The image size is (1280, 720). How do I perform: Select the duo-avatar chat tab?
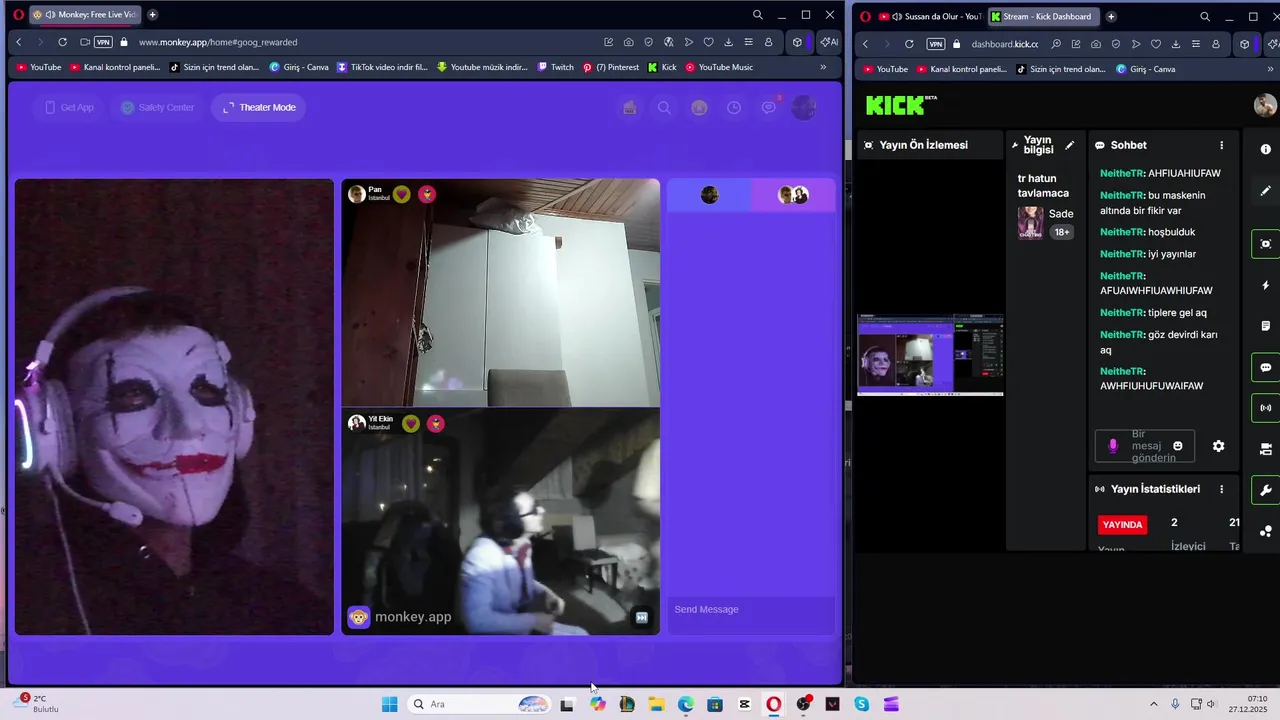[793, 195]
